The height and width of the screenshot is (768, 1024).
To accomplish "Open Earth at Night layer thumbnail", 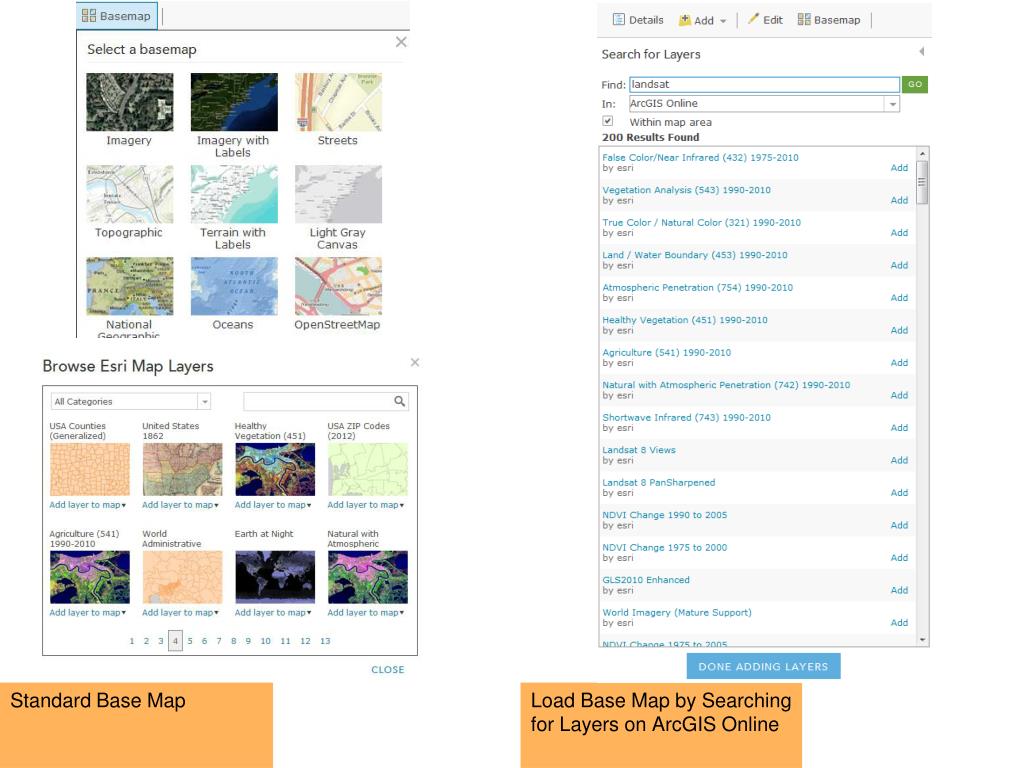I will coord(275,577).
